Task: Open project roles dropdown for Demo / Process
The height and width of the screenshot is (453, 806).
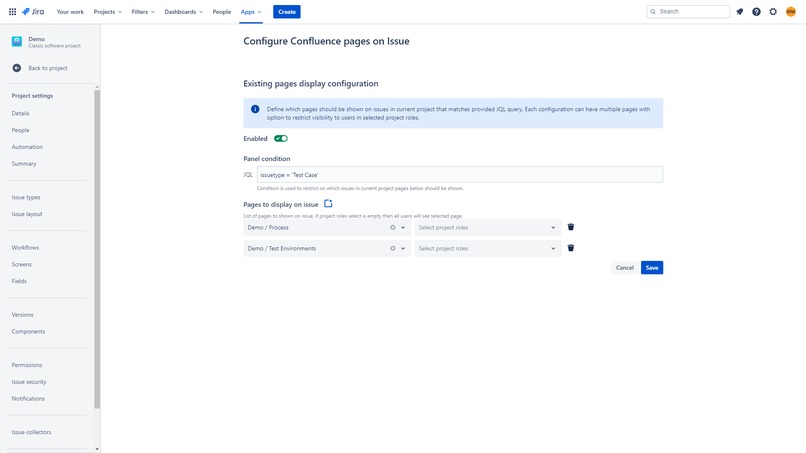Action: (x=488, y=227)
